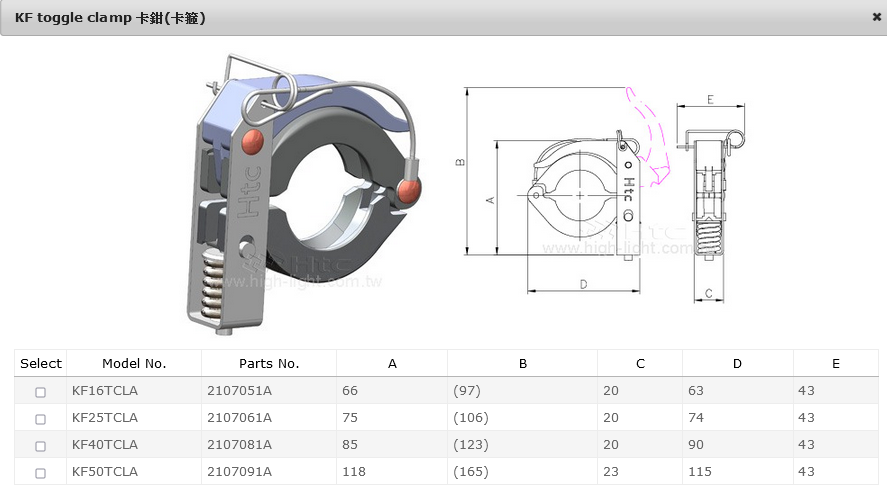The image size is (887, 495).
Task: Click part number 2107081A
Action: [239, 445]
